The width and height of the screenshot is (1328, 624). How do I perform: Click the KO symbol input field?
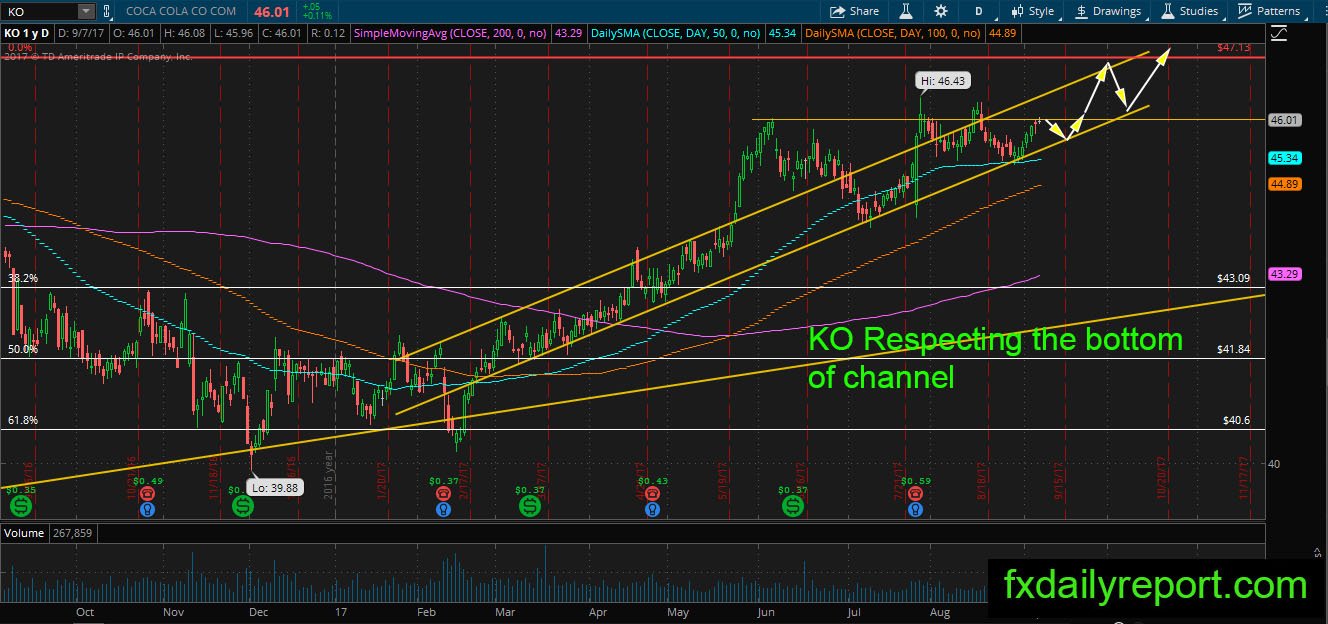point(38,11)
